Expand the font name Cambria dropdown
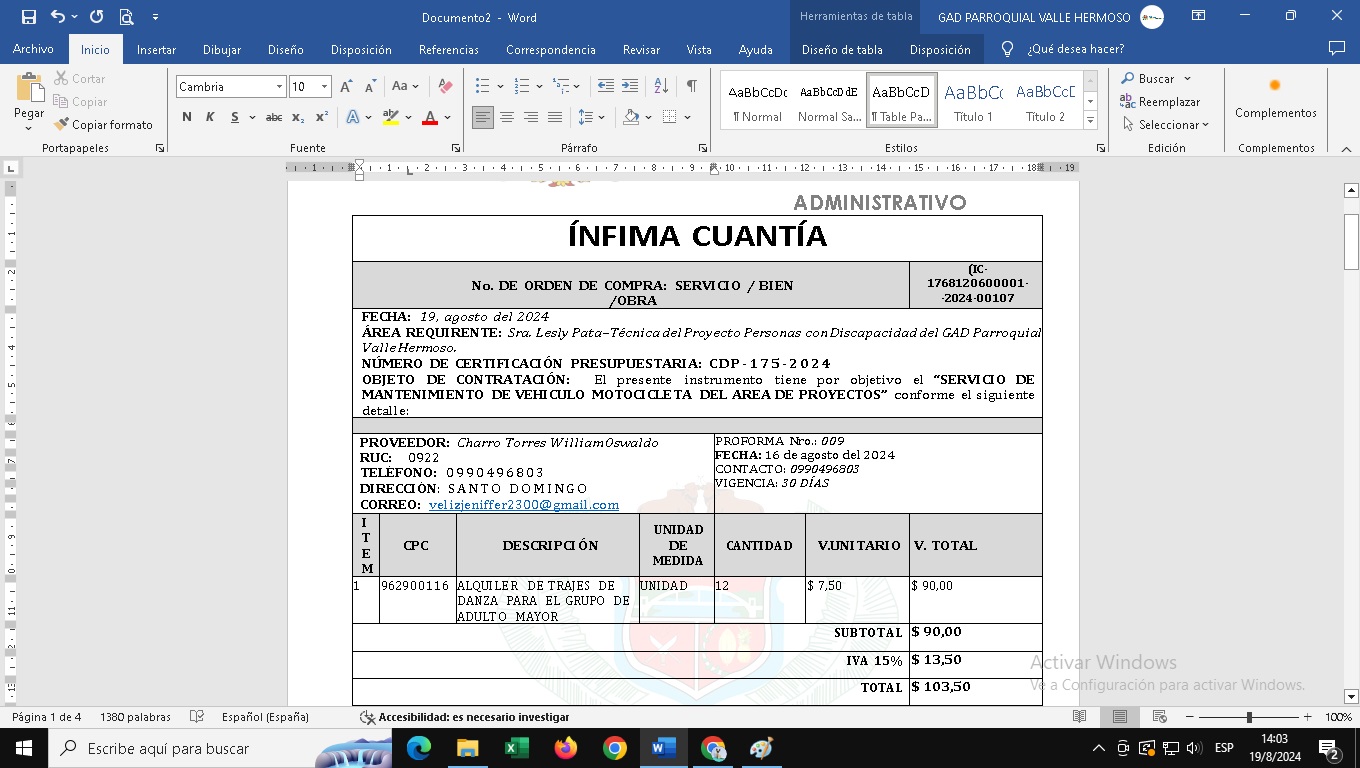The height and width of the screenshot is (768, 1360). click(x=279, y=87)
